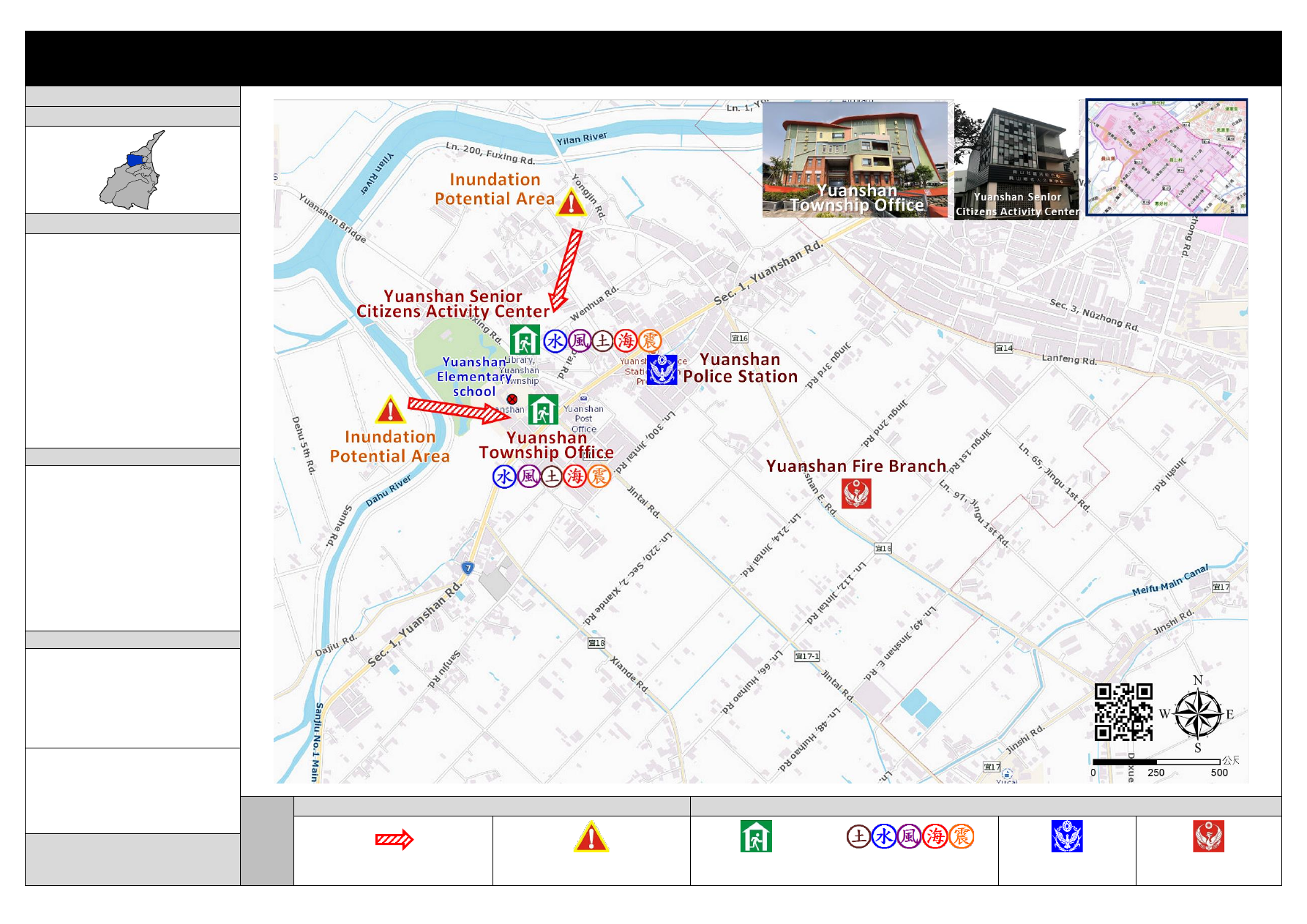The width and height of the screenshot is (1307, 924).
Task: Click orange 震 circle in the Activity Center row
Action: (x=650, y=341)
